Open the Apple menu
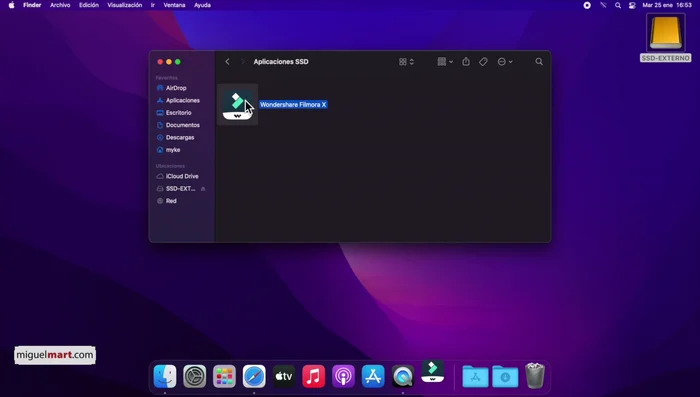700x397 pixels. pos(11,5)
